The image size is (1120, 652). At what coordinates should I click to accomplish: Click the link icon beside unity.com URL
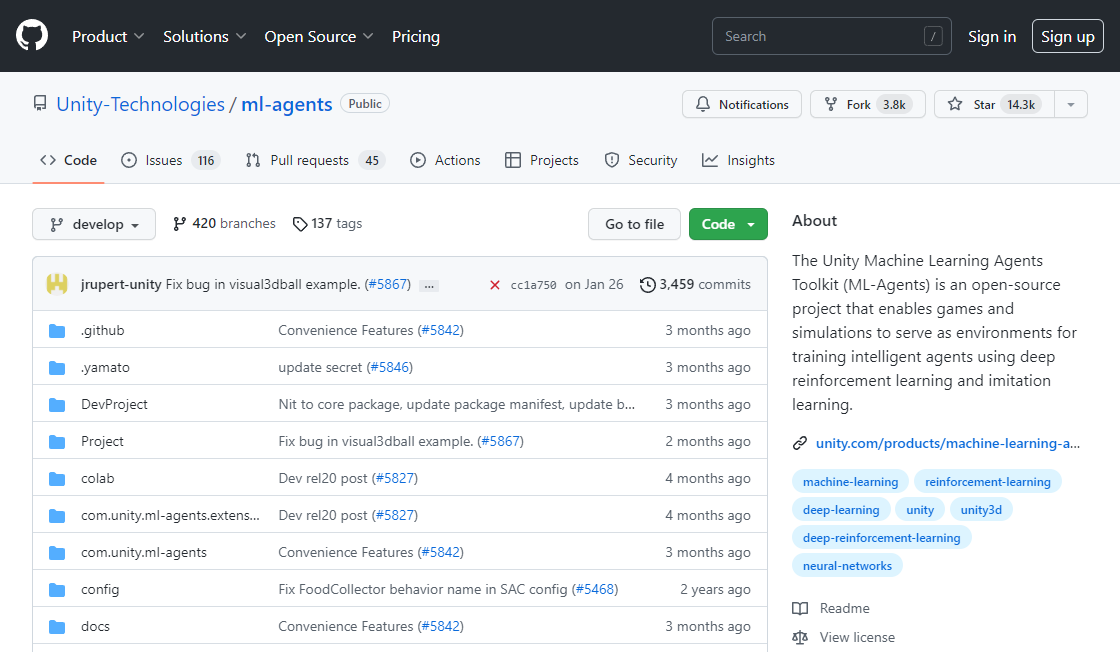point(800,443)
